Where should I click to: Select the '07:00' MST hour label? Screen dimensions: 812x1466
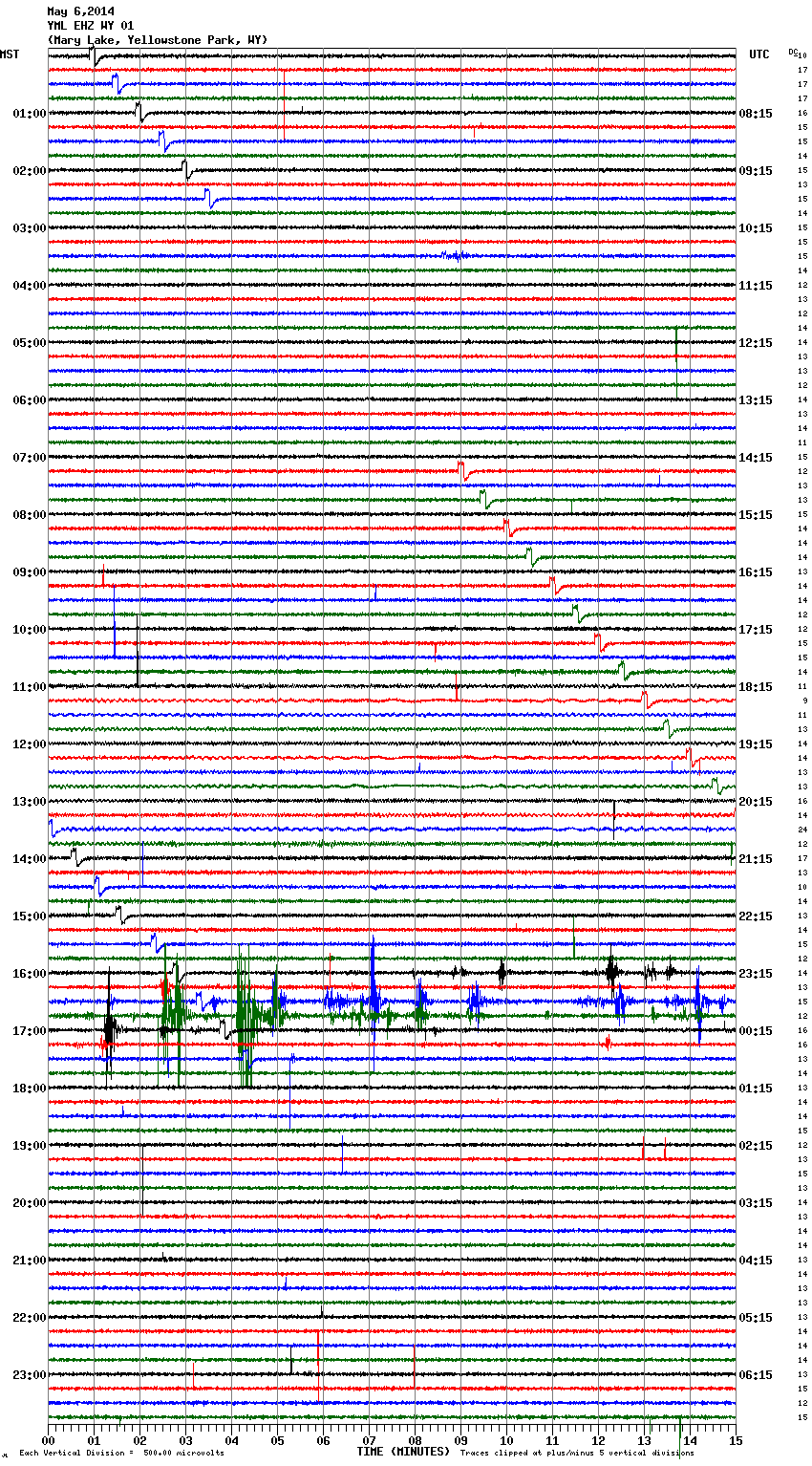click(x=29, y=458)
